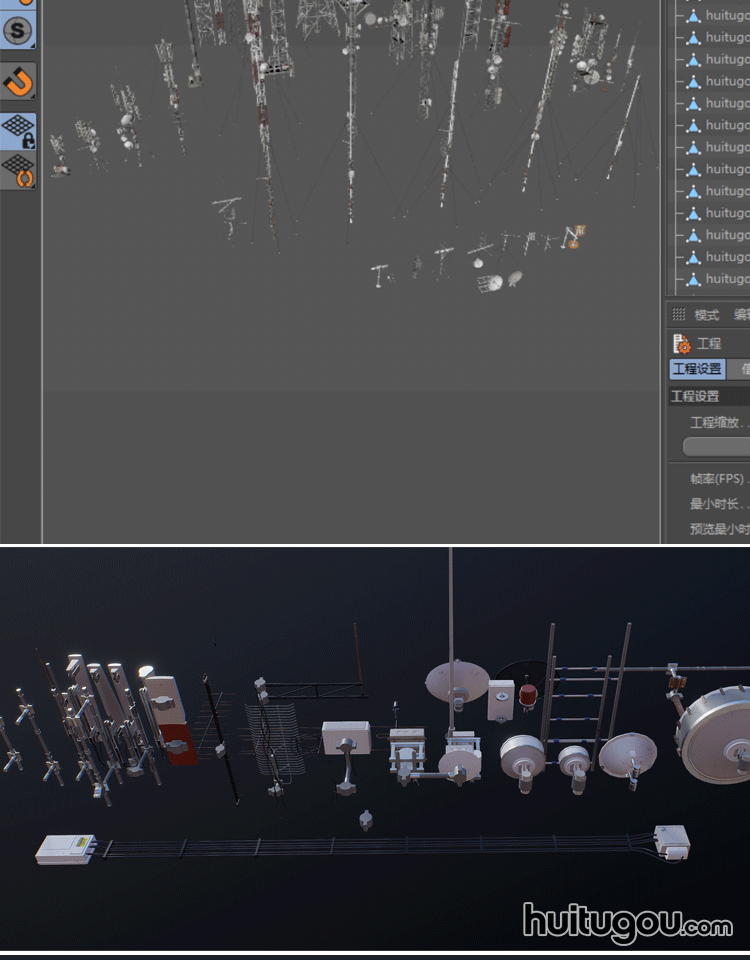Click the 预览最小时 label
The width and height of the screenshot is (750, 960).
(719, 529)
